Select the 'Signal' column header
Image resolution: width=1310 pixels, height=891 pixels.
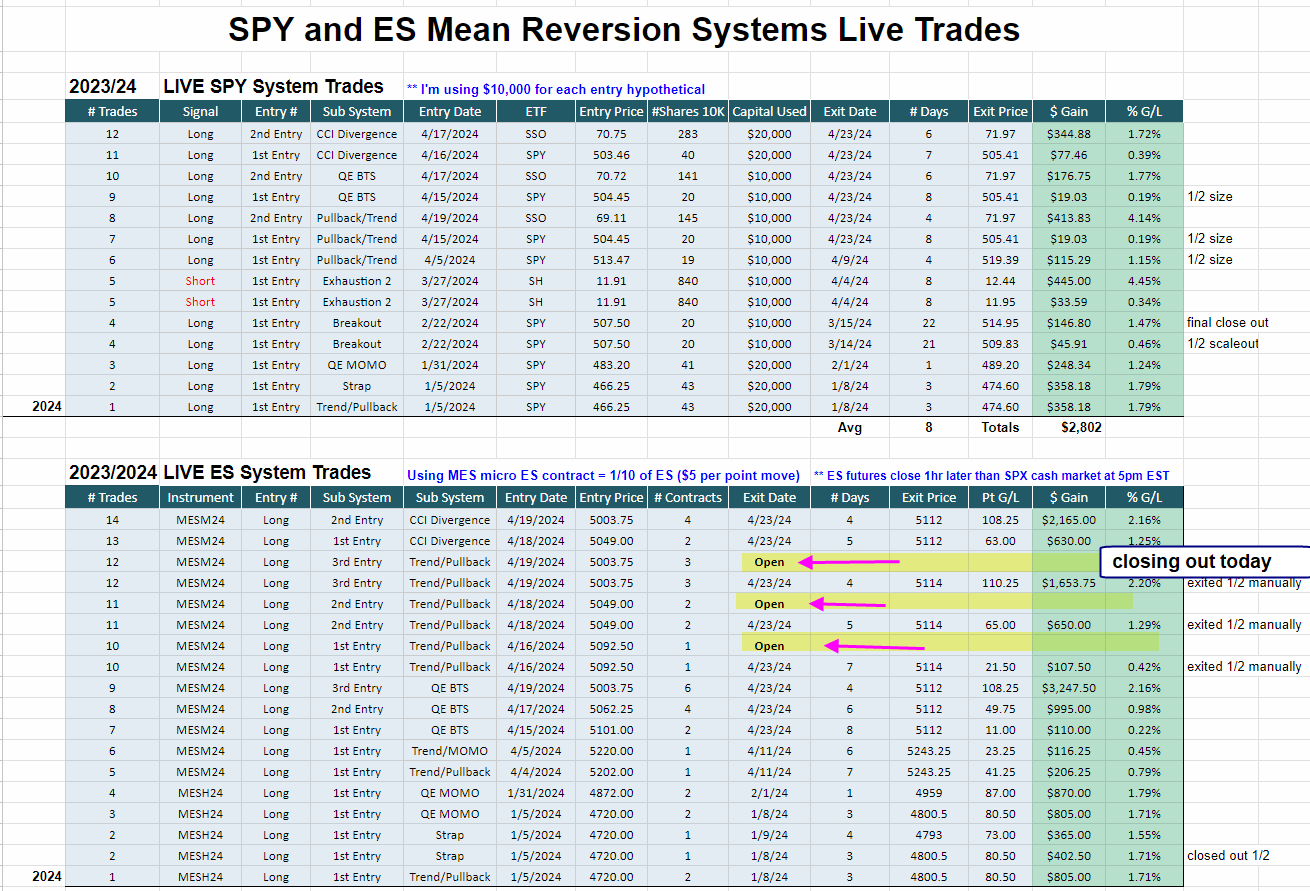click(200, 111)
